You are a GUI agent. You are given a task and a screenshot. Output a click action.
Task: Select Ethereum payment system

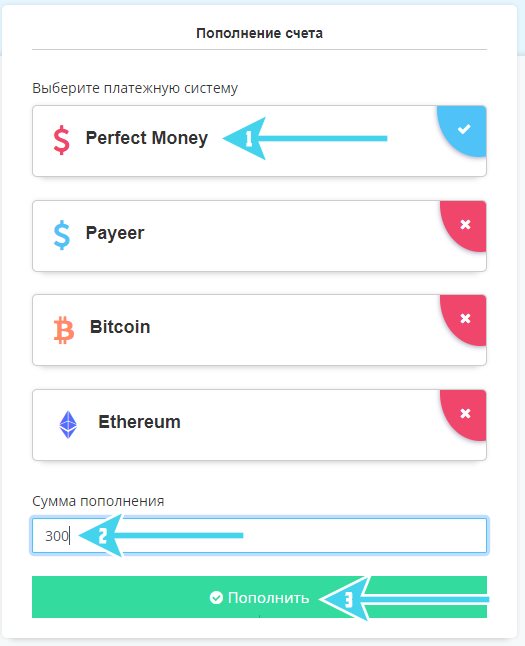tap(259, 425)
